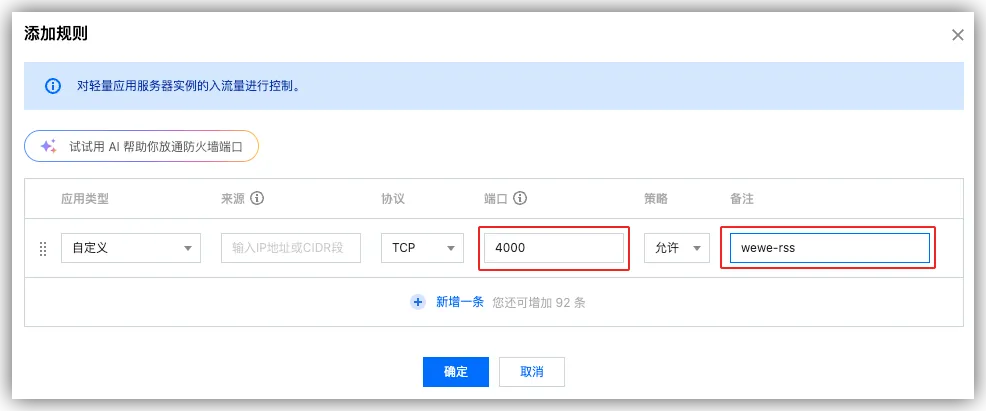
Task: Click the info icon next to 来源
Action: [x=257, y=199]
